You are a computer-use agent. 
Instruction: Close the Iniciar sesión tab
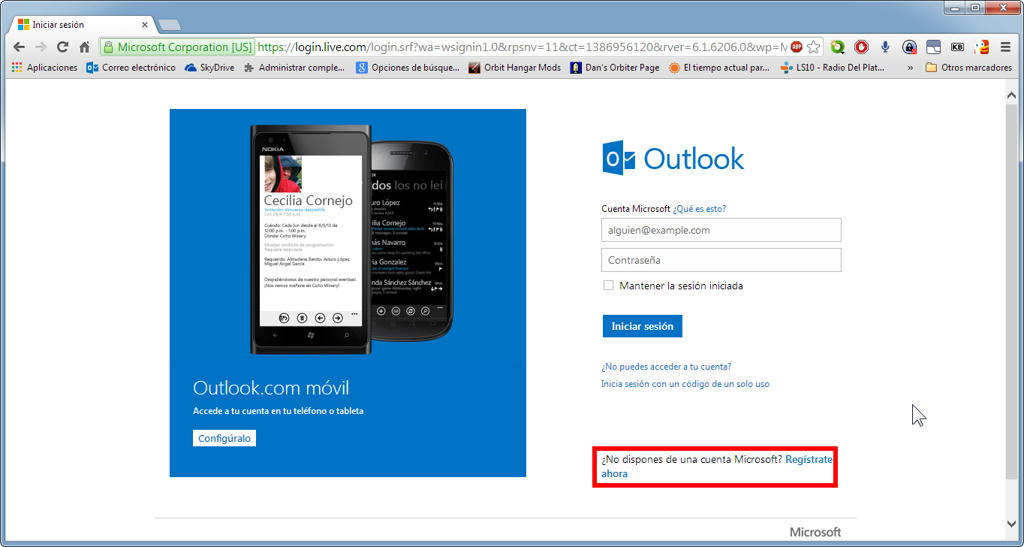tap(145, 25)
